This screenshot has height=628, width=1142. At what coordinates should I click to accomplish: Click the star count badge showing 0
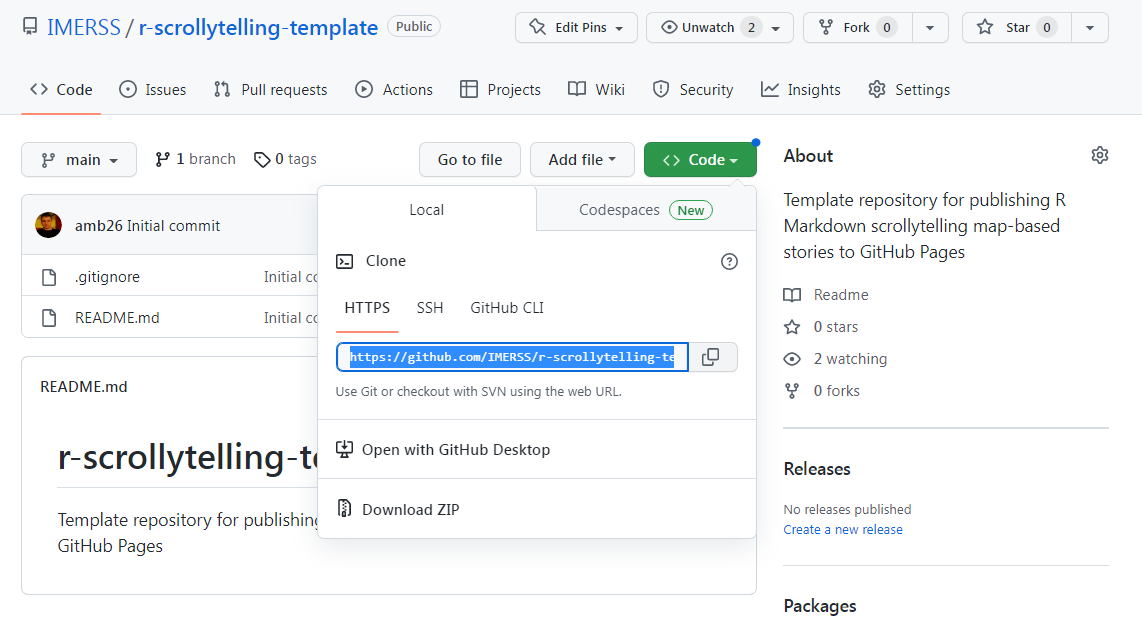coord(1047,28)
